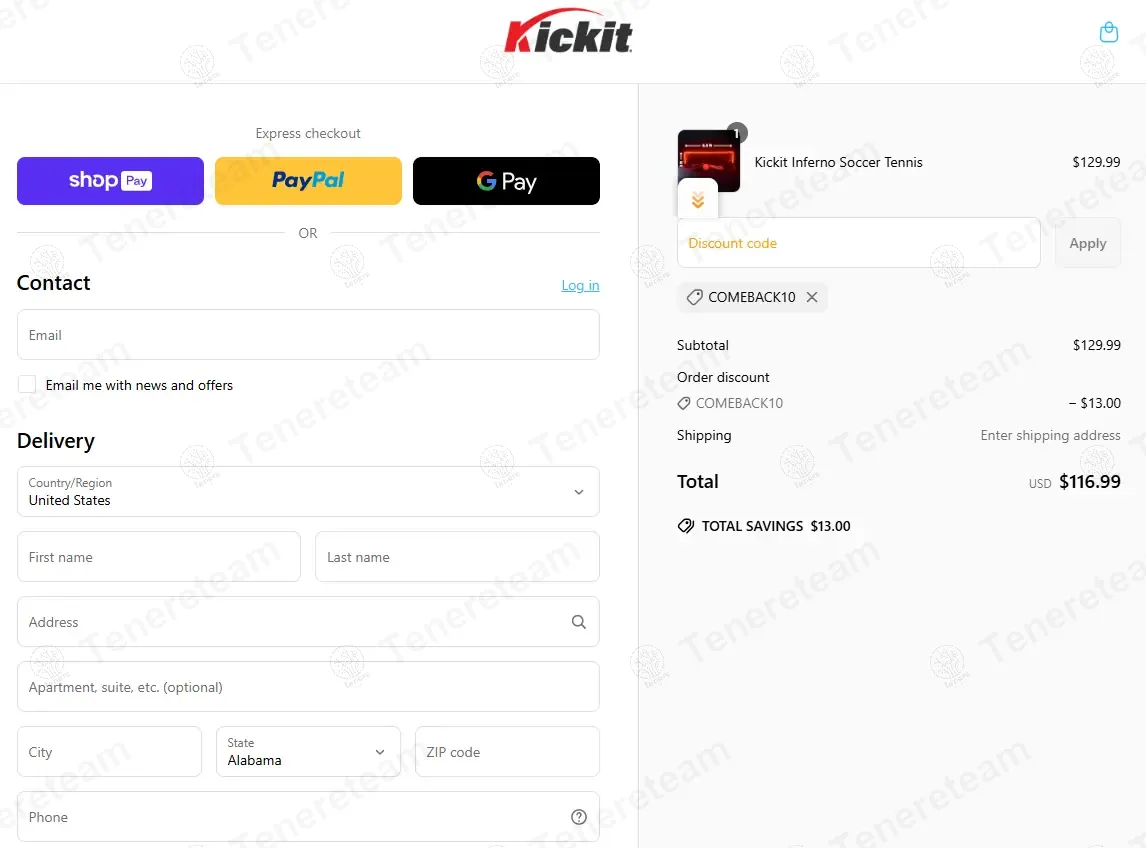Click the COMEBACK10 tag icon in chip
This screenshot has height=848, width=1146.
[694, 297]
